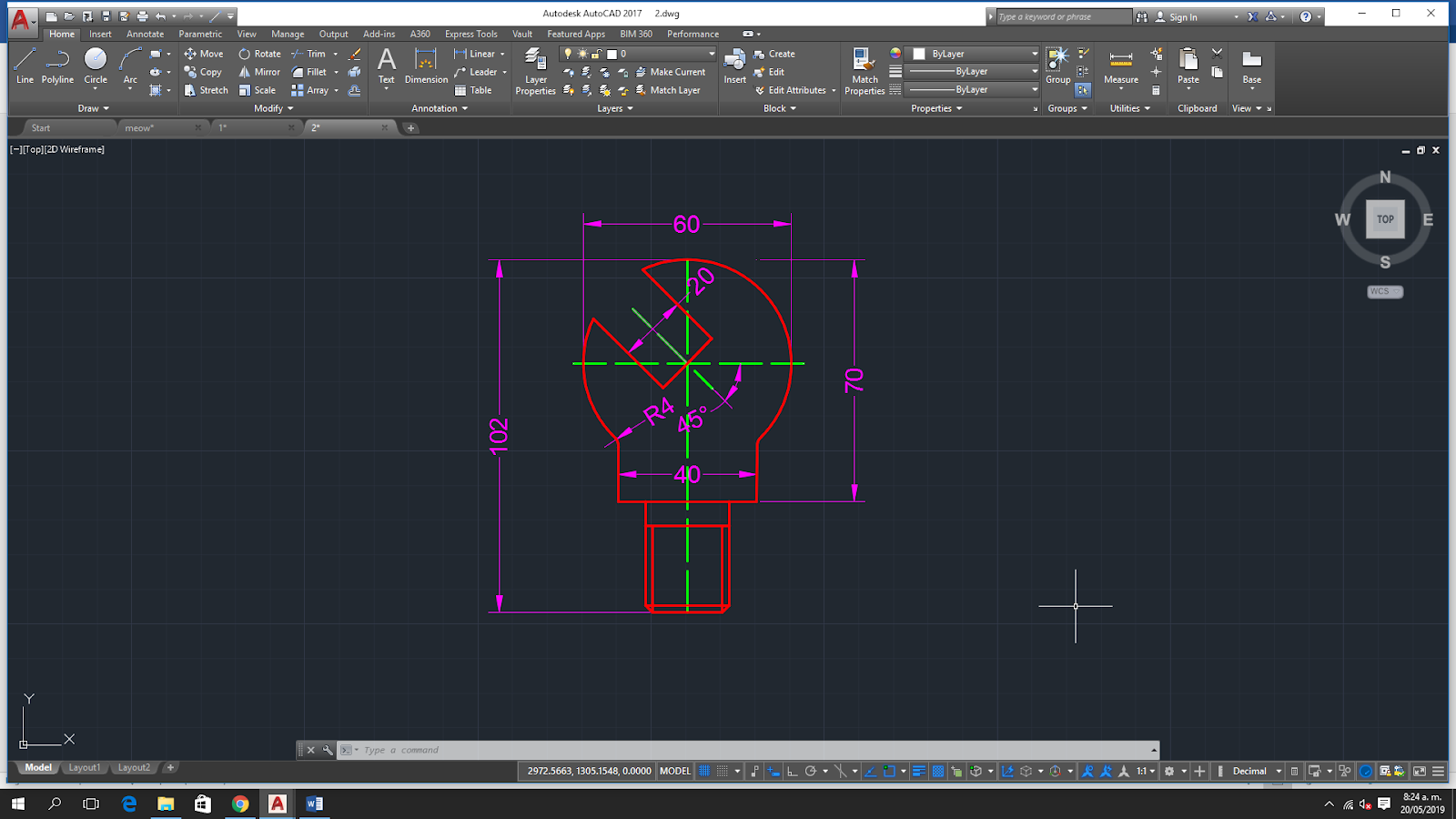Open the Layer Properties manager
This screenshot has width=1456, height=819.
tap(536, 68)
